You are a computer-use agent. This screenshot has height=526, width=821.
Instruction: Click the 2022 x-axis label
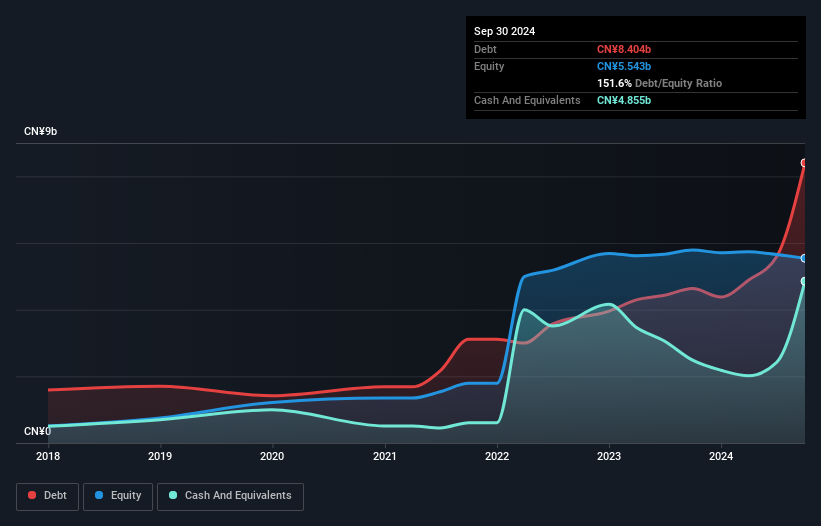497,456
